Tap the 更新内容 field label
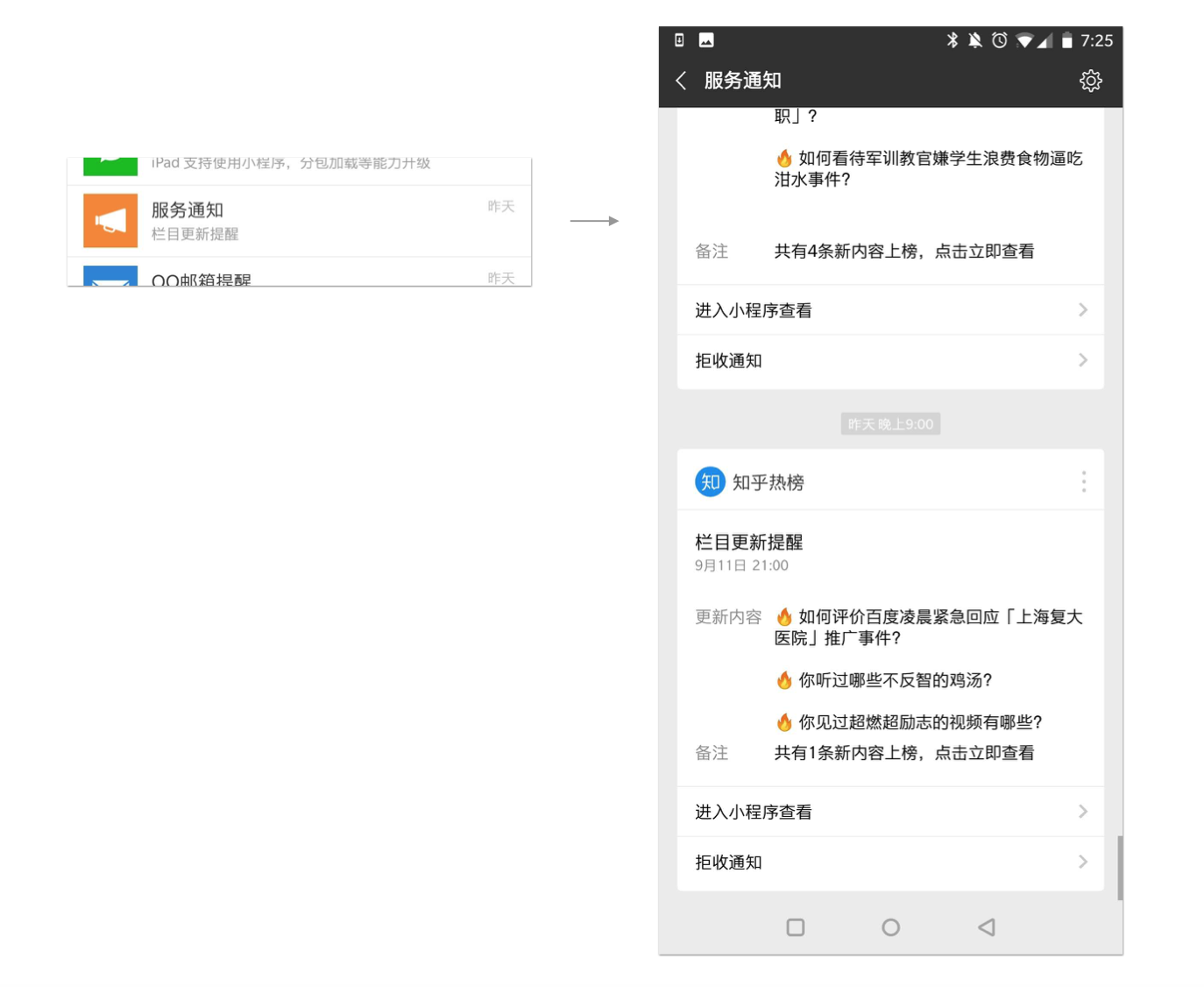This screenshot has width=1204, height=987. (x=728, y=617)
